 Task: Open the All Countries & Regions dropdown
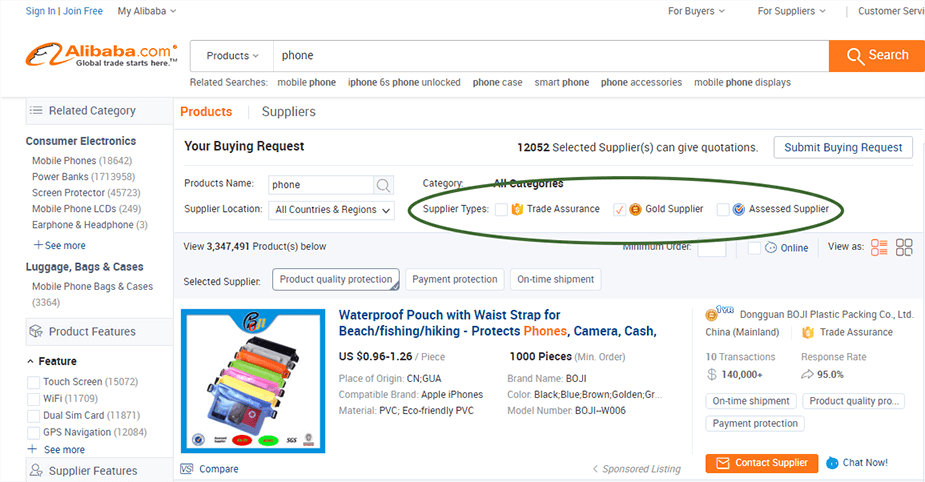pos(331,210)
